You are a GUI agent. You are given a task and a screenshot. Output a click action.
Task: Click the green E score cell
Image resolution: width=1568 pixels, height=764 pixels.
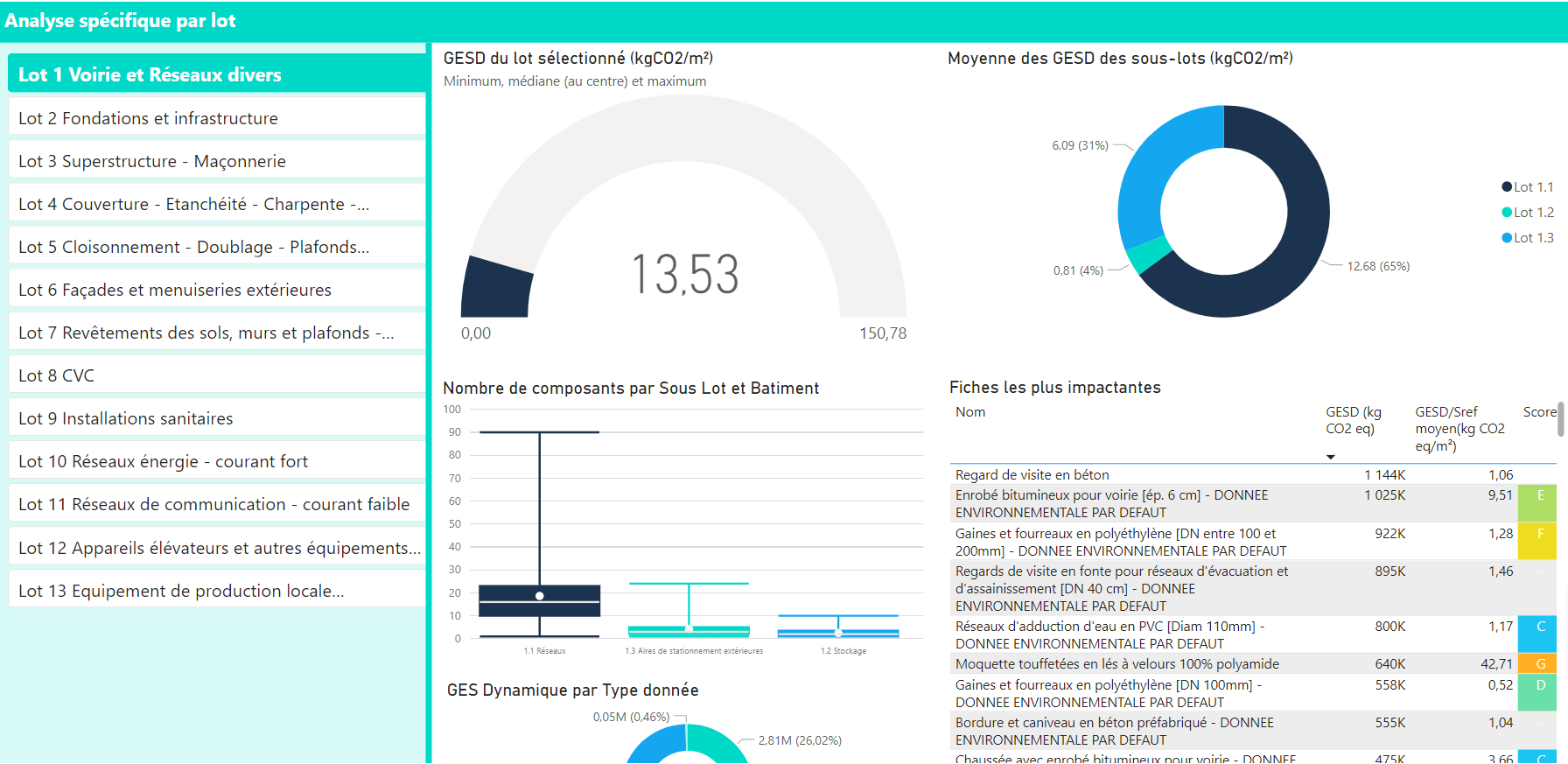pos(1537,503)
